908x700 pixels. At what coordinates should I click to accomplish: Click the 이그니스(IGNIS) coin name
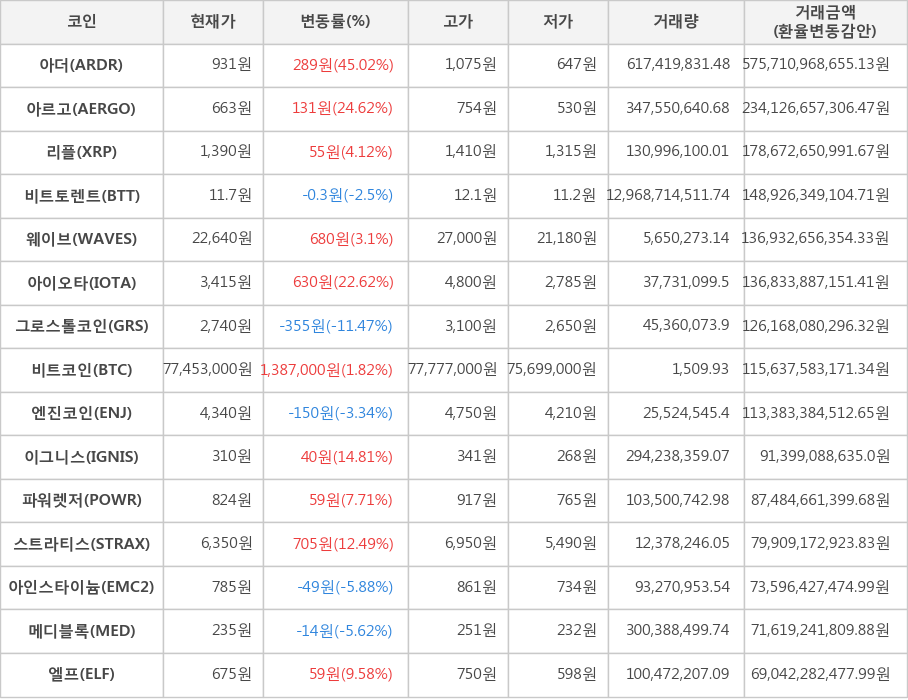pos(82,456)
